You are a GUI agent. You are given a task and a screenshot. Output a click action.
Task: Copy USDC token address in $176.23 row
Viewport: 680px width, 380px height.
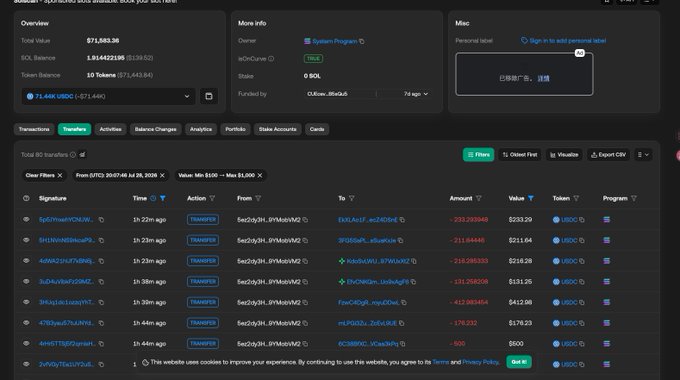click(x=582, y=323)
